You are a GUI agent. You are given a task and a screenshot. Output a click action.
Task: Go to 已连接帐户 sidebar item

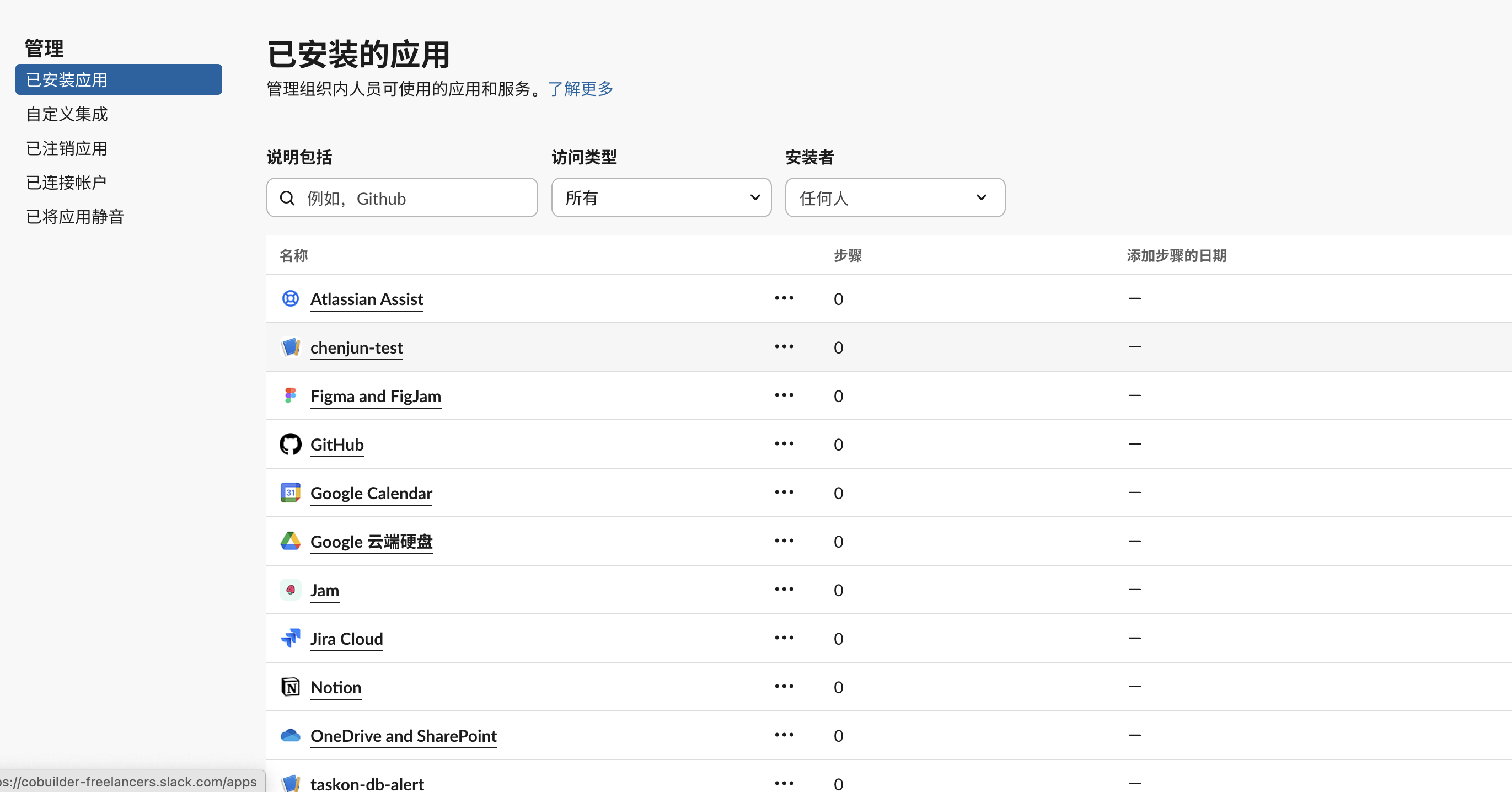(66, 182)
